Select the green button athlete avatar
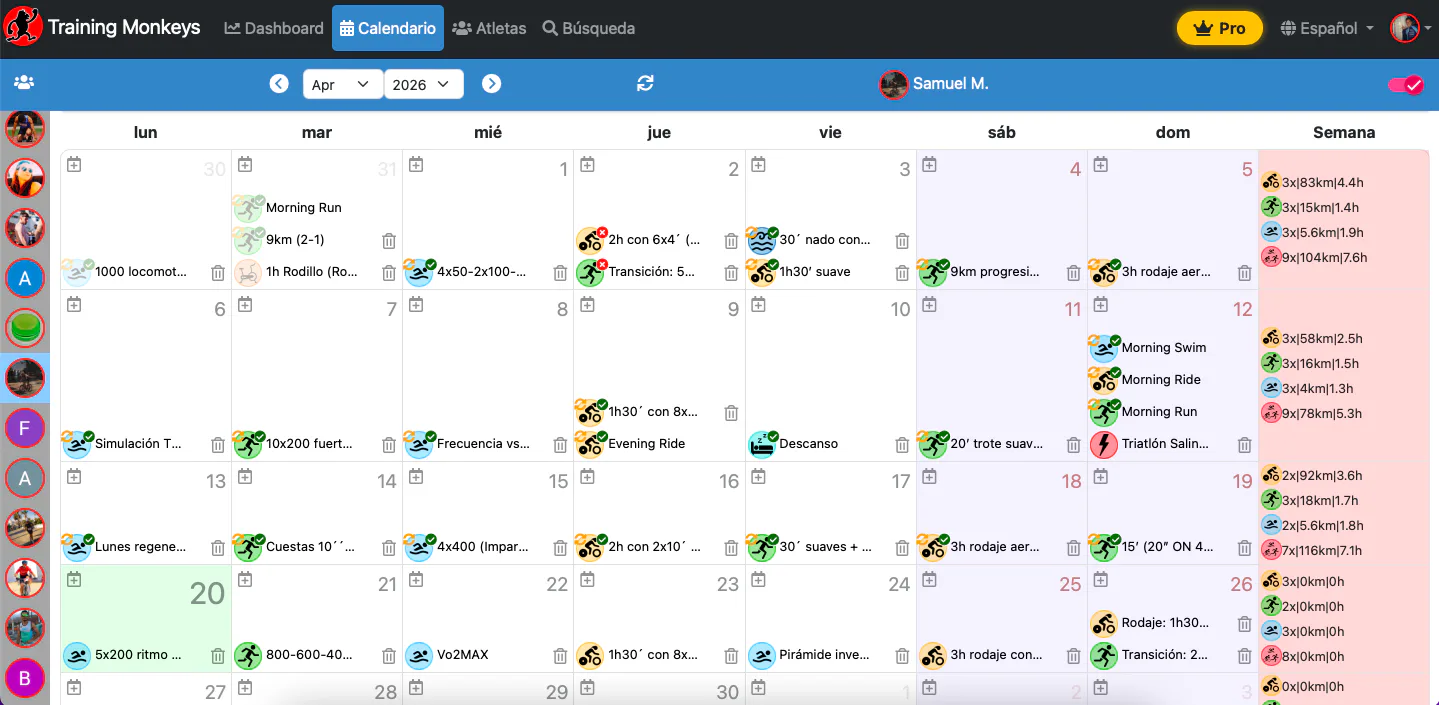The width and height of the screenshot is (1439, 705). (x=25, y=327)
